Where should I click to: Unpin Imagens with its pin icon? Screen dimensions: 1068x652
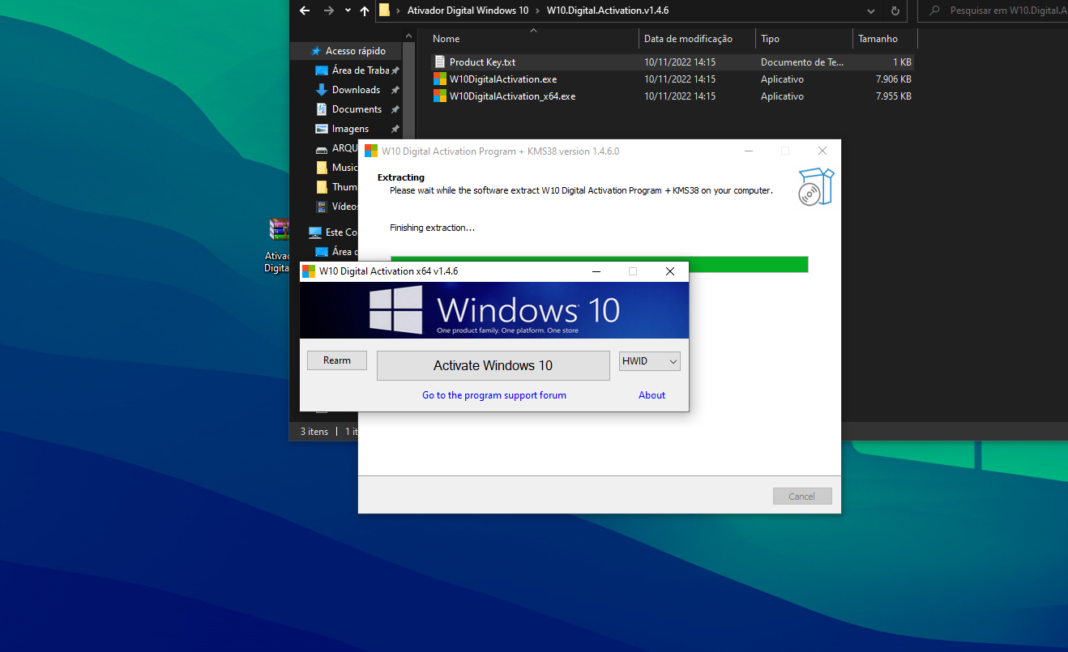(395, 129)
